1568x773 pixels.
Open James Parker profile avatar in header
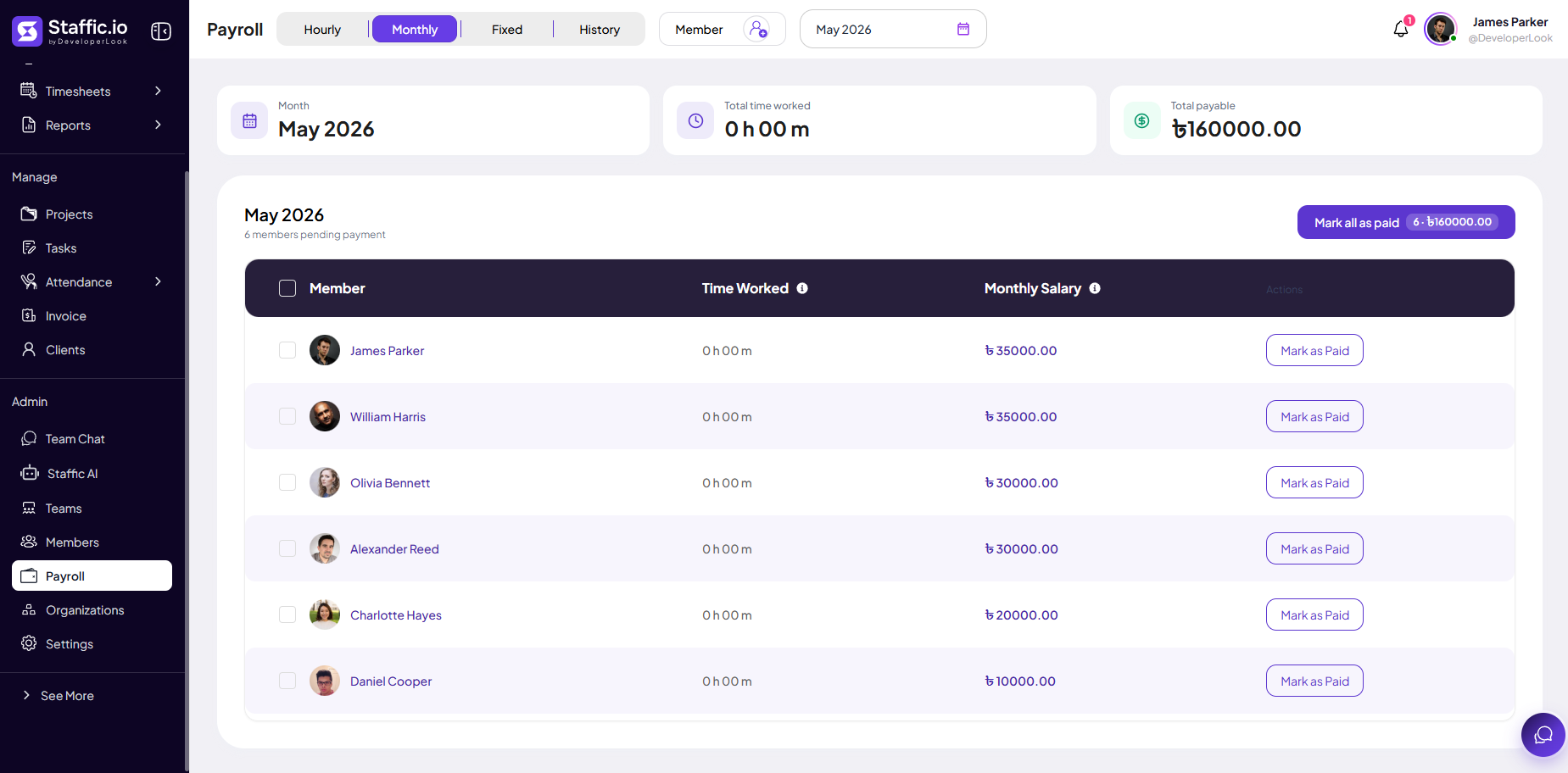click(x=1440, y=29)
